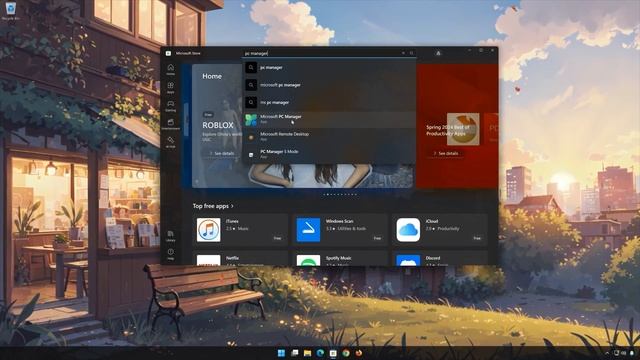
Task: Open the Gaming section in Store sidebar
Action: [171, 106]
